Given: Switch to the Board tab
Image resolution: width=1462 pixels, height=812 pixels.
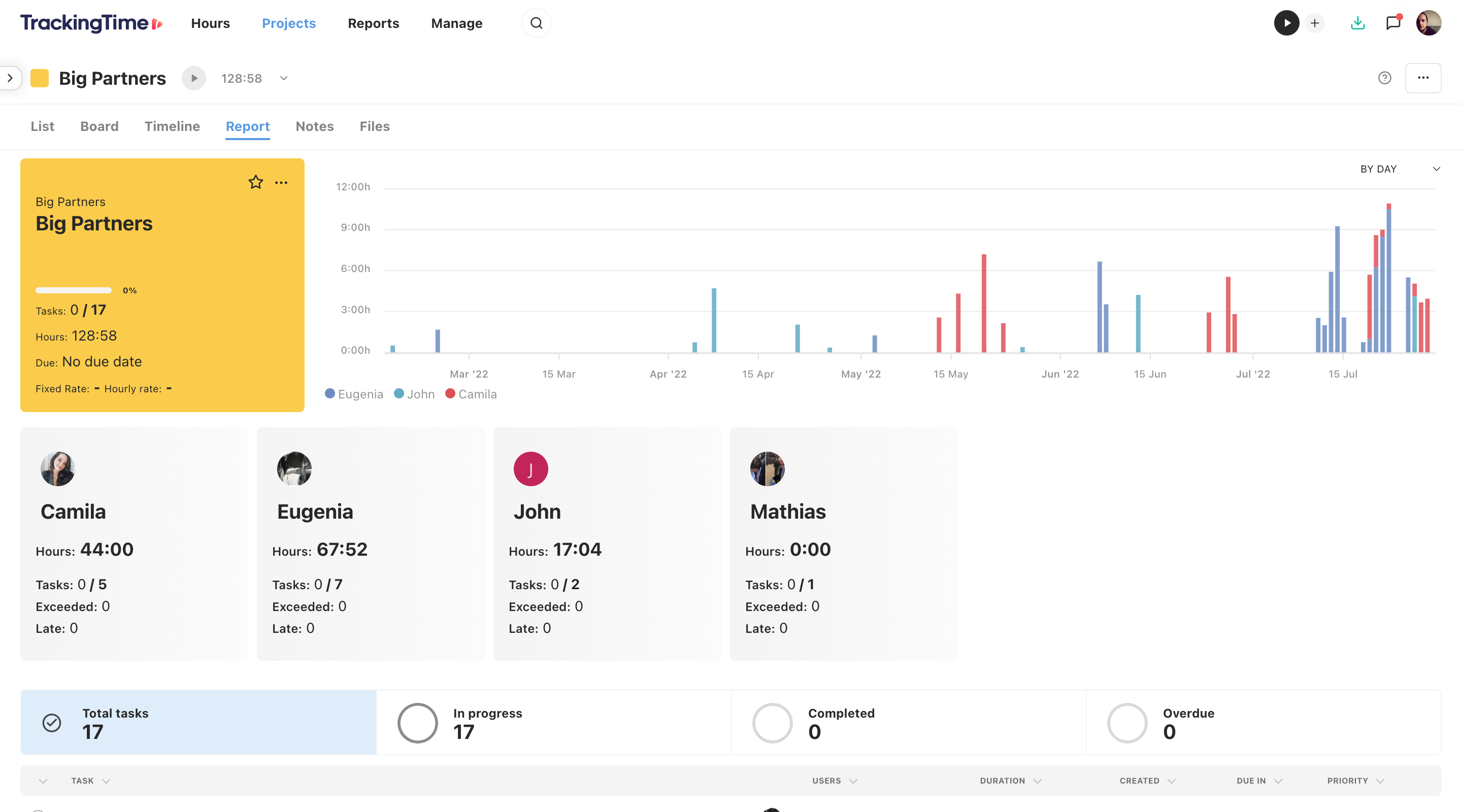Looking at the screenshot, I should (99, 126).
